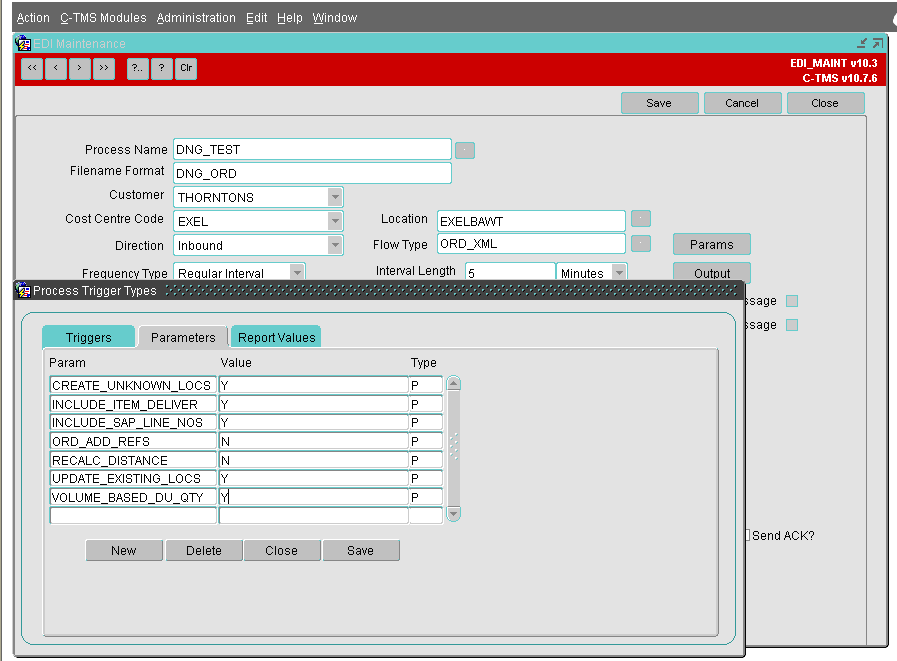Open the C-TMS Modules menu
This screenshot has height=661, width=897.
tap(104, 18)
